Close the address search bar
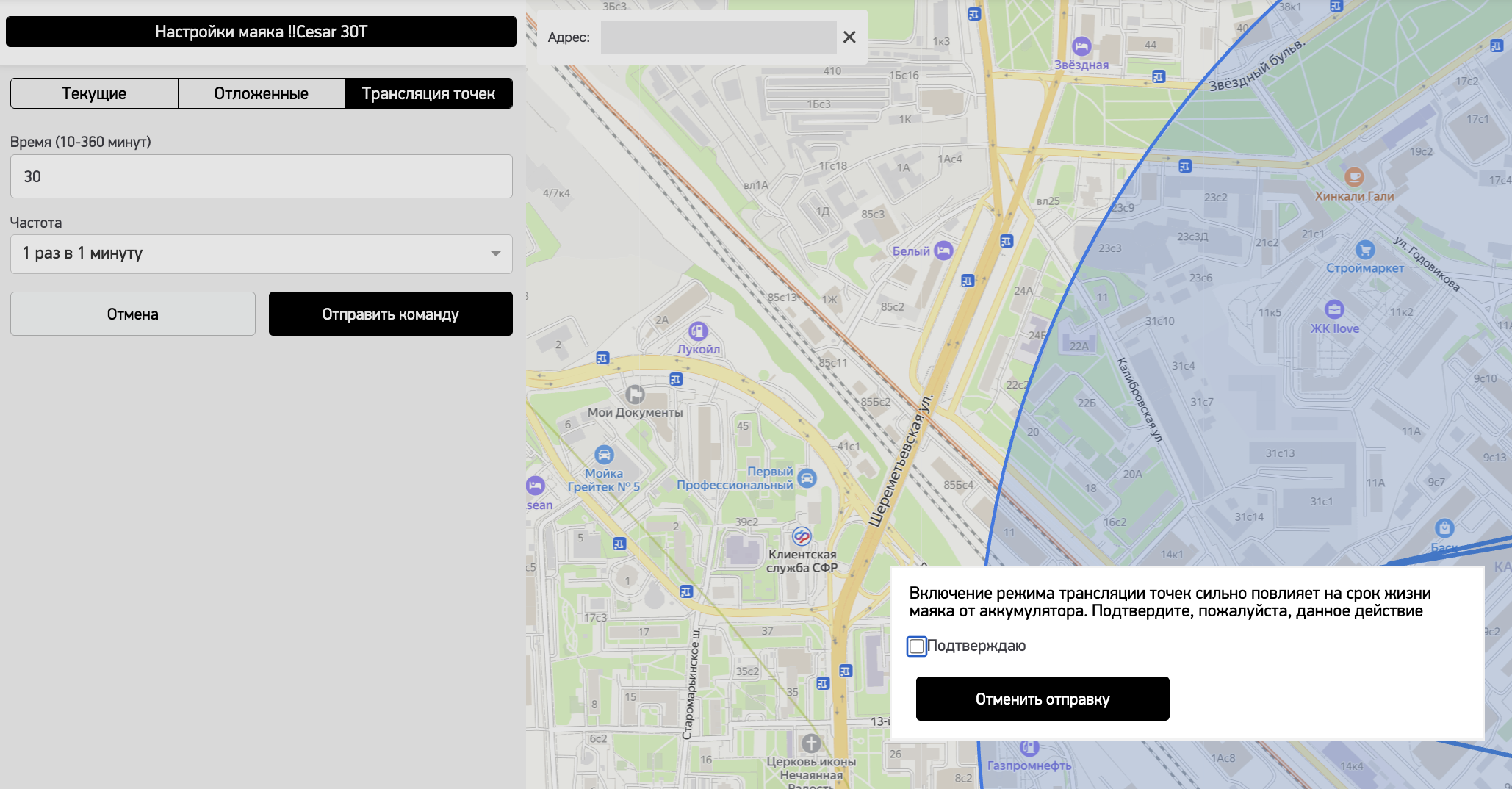 849,37
